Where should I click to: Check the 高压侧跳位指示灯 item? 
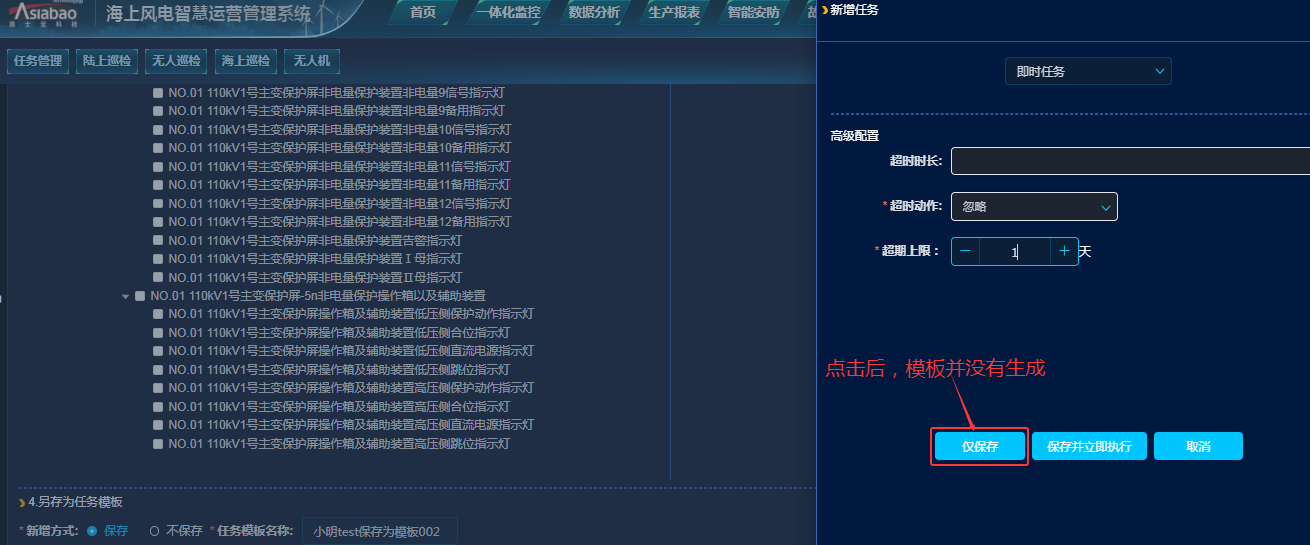pos(158,443)
